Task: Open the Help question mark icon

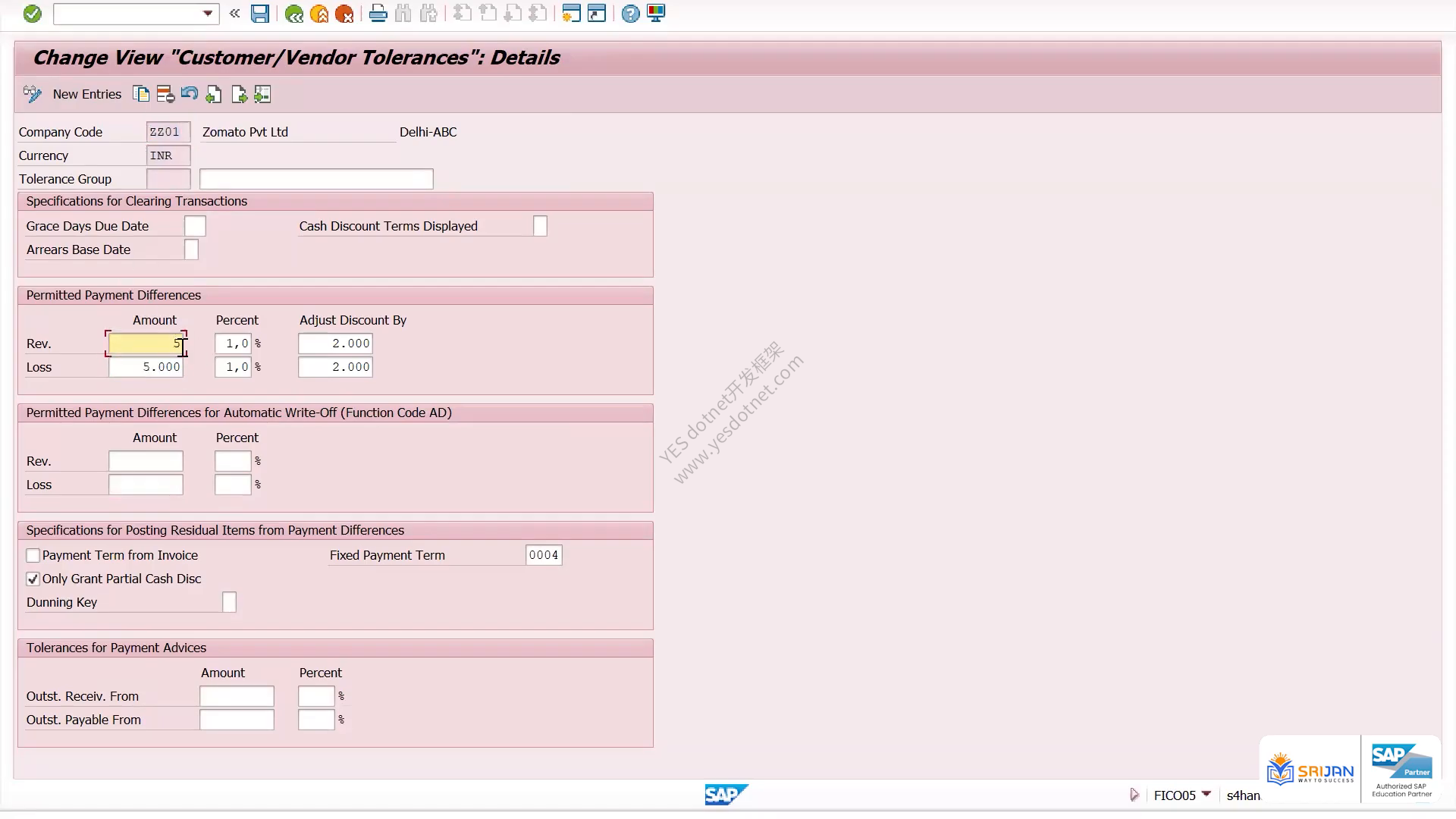Action: [630, 14]
